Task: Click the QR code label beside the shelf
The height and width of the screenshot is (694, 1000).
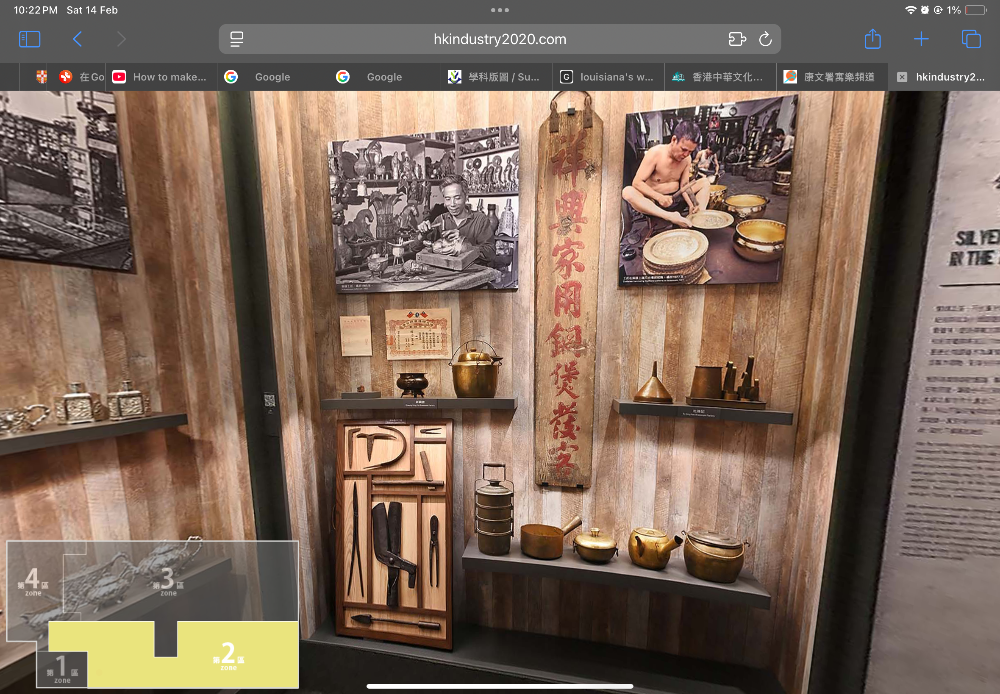Action: coord(268,400)
